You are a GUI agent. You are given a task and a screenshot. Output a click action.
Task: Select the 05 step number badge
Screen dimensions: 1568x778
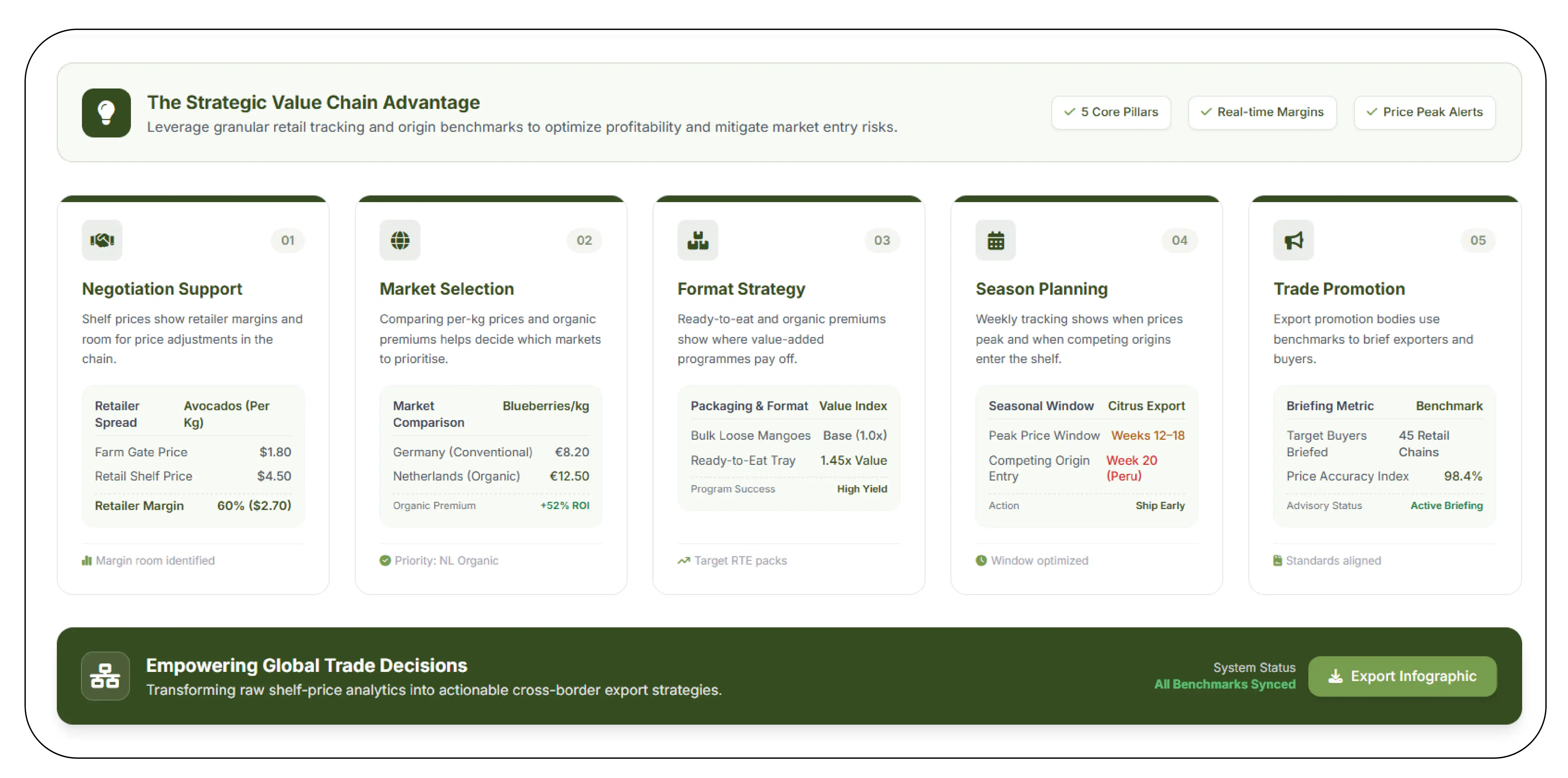point(1478,240)
